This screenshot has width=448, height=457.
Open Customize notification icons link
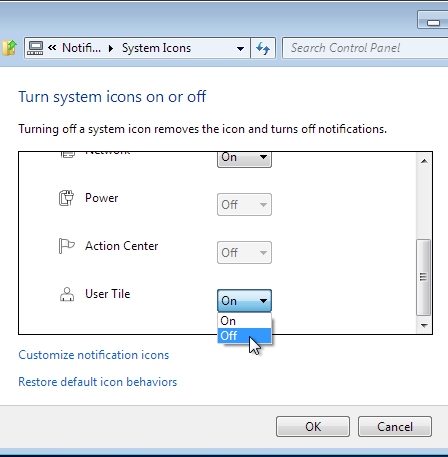(x=94, y=355)
